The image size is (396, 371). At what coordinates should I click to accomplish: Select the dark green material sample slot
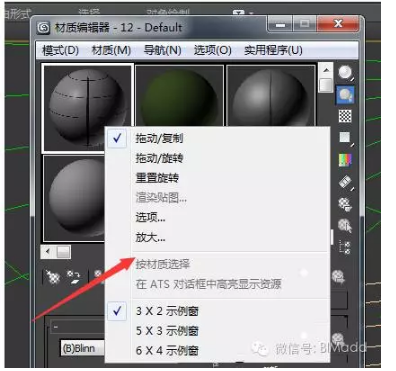[179, 96]
